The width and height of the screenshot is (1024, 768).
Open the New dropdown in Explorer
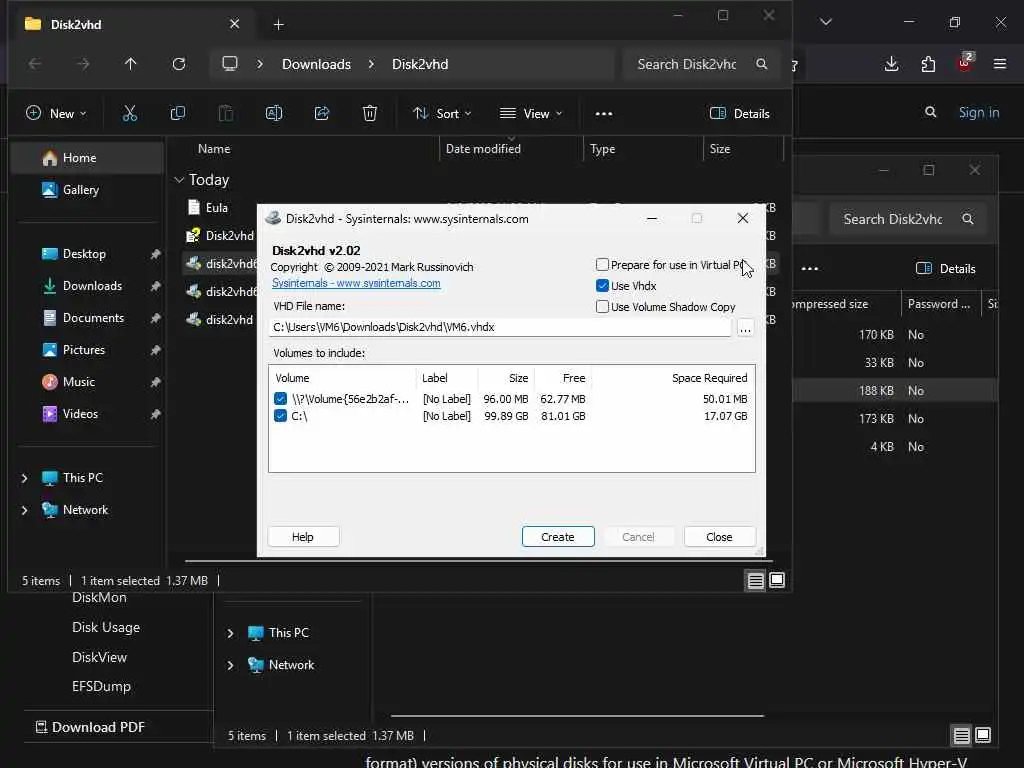click(56, 114)
